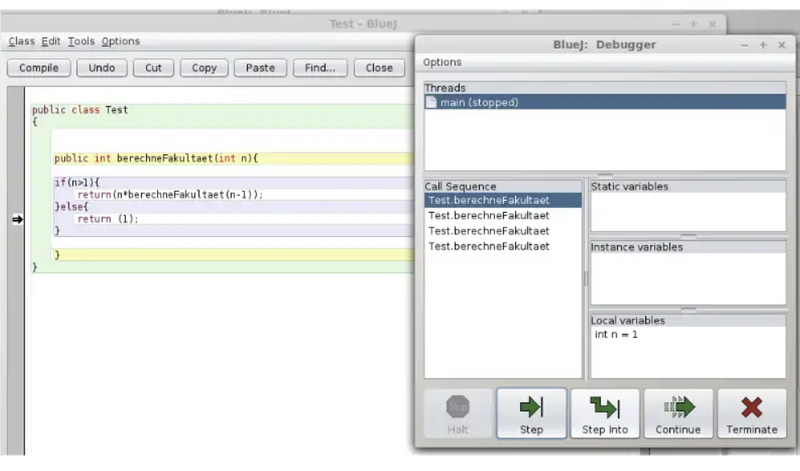Click the Step debugger button
This screenshot has width=800, height=471.
[x=531, y=414]
